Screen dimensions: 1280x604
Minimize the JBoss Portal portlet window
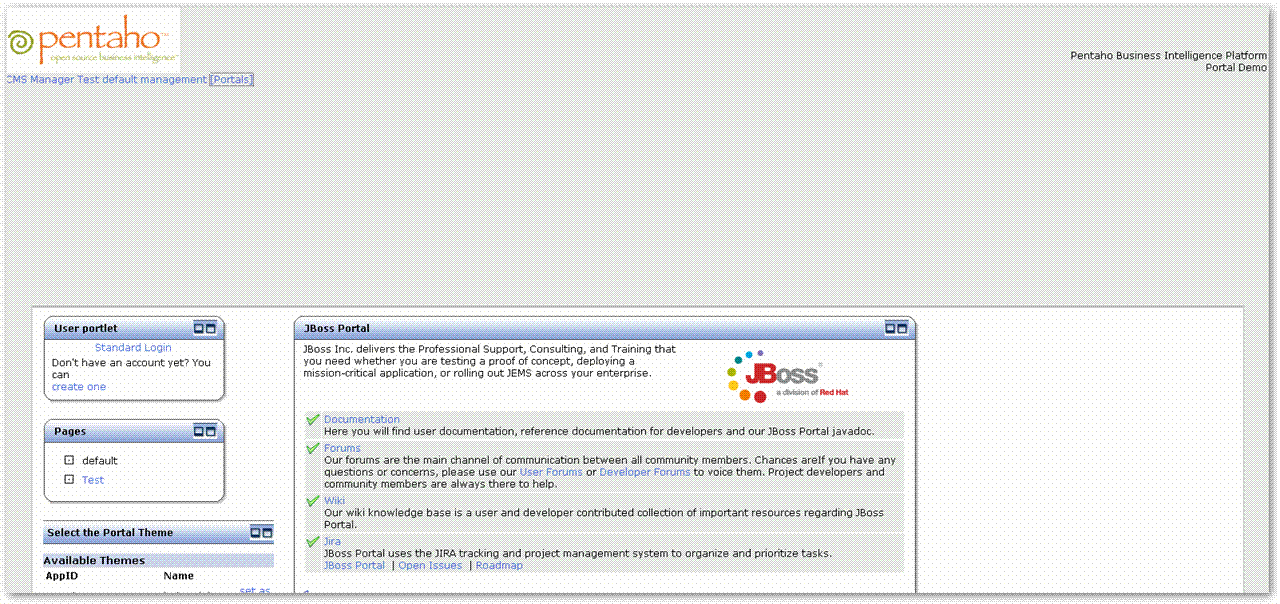pyautogui.click(x=890, y=327)
